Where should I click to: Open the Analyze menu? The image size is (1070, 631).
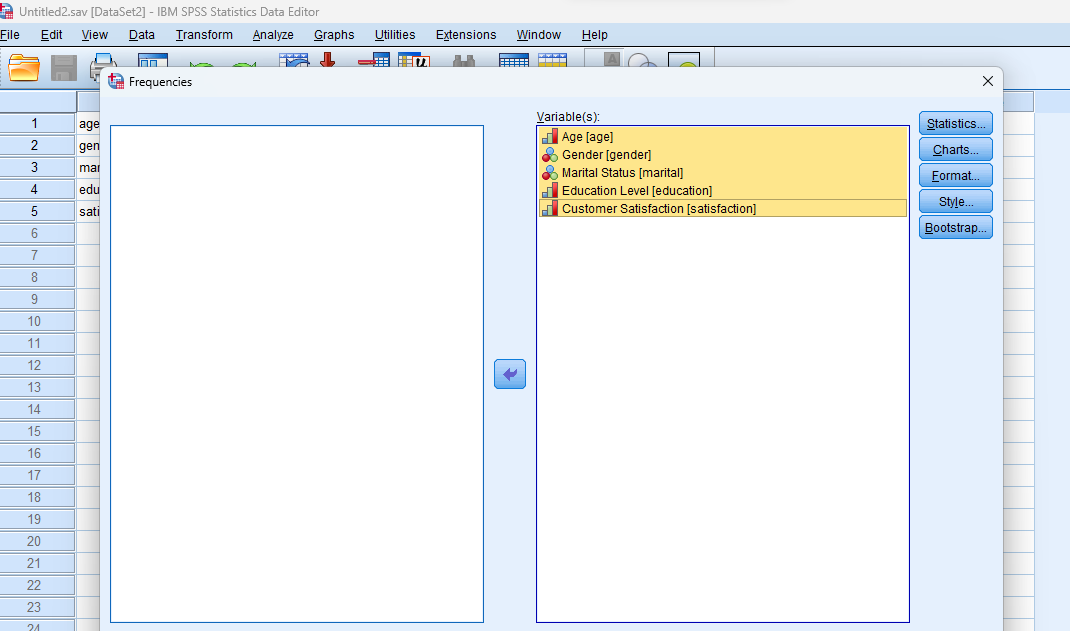(x=272, y=34)
